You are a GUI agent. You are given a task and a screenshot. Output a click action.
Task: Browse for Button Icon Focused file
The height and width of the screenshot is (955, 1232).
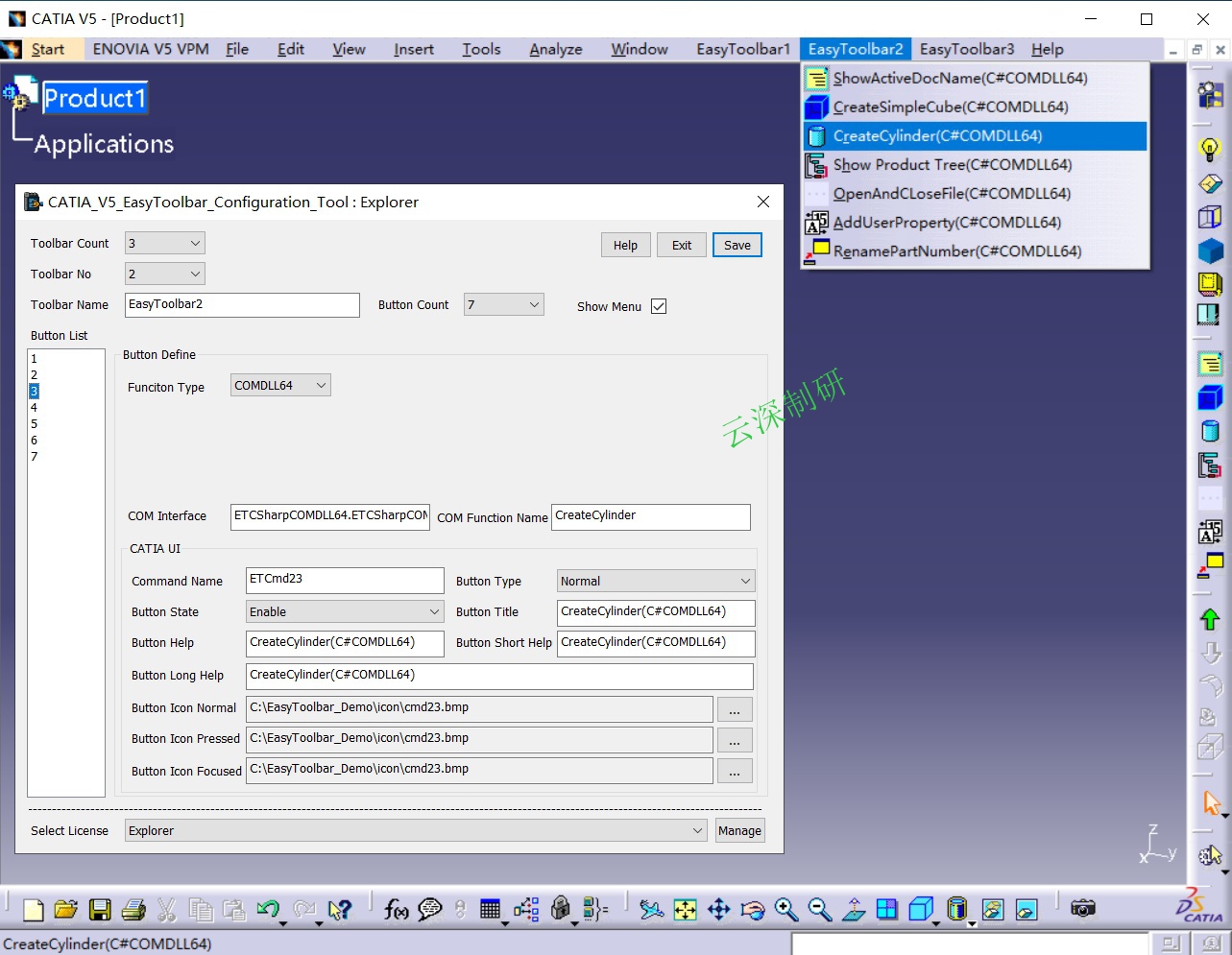(735, 771)
